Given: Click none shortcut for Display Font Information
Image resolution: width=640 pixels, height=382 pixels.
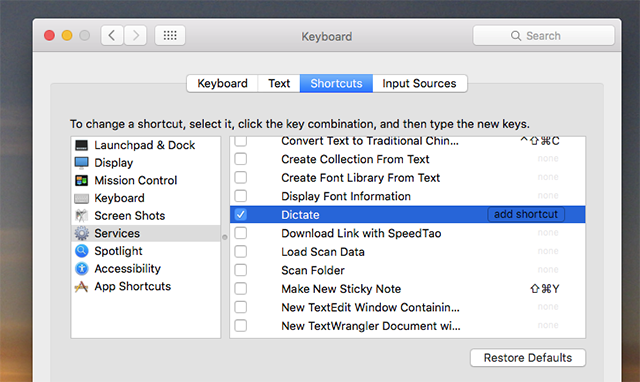Looking at the screenshot, I should click(x=548, y=195).
